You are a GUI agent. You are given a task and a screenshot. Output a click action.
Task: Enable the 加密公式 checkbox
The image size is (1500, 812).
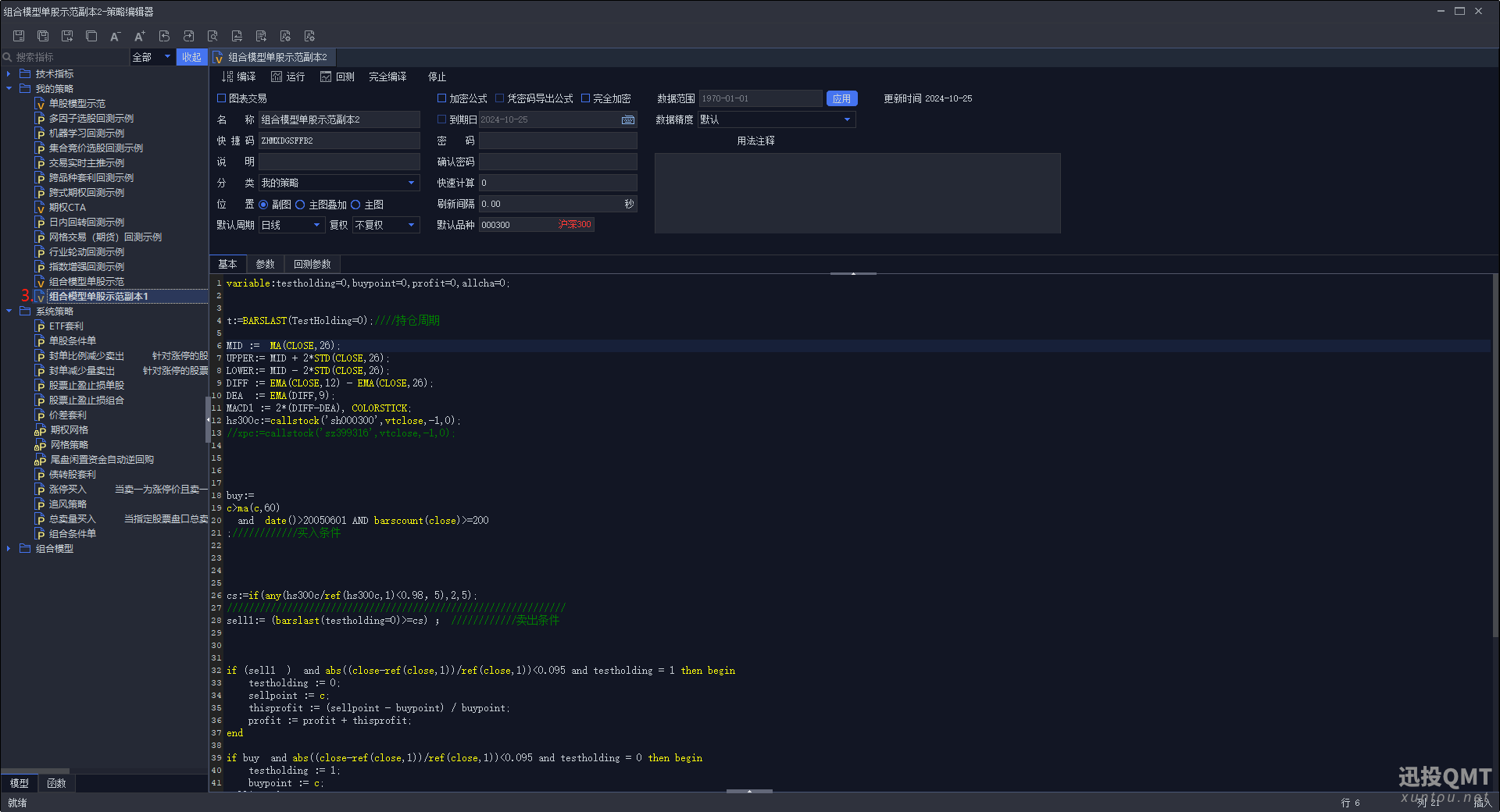click(x=441, y=98)
